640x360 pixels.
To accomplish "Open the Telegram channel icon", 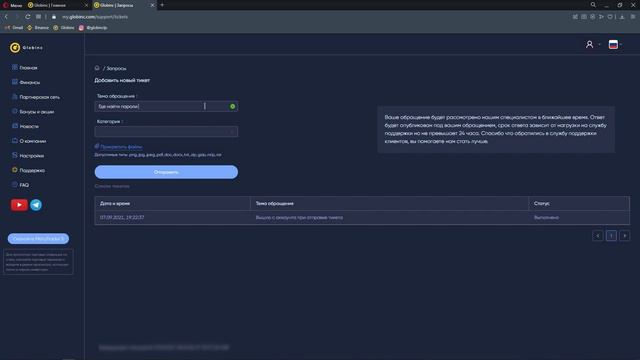I will [36, 205].
